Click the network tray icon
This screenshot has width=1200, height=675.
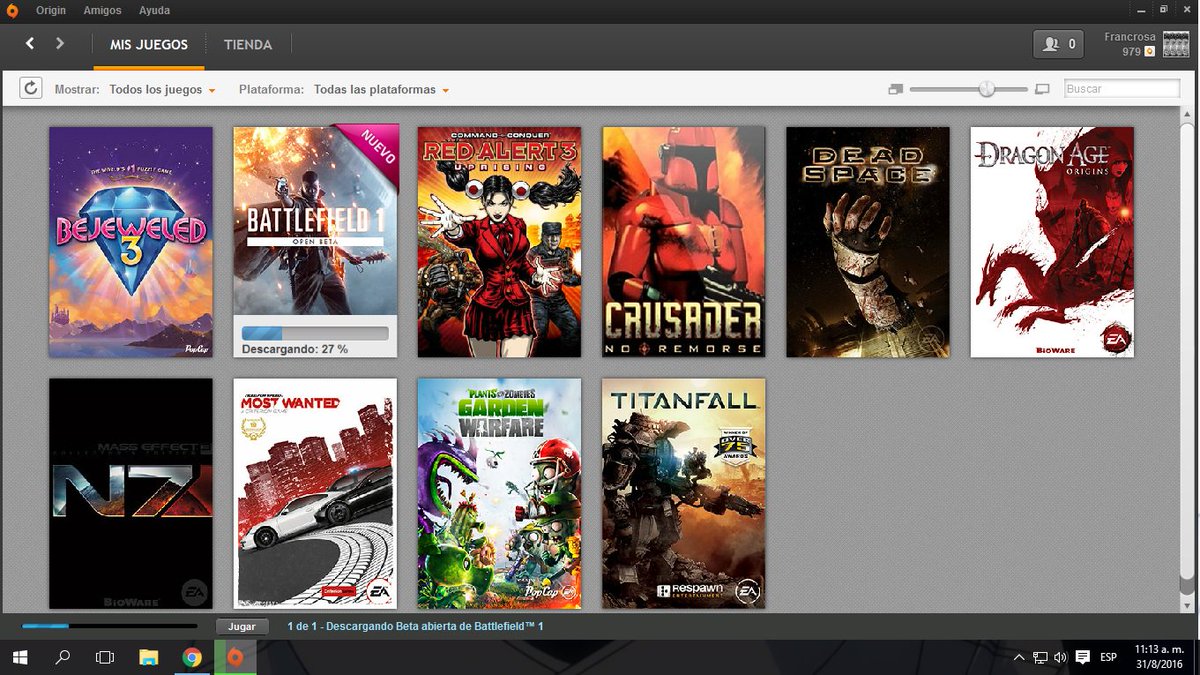1041,657
